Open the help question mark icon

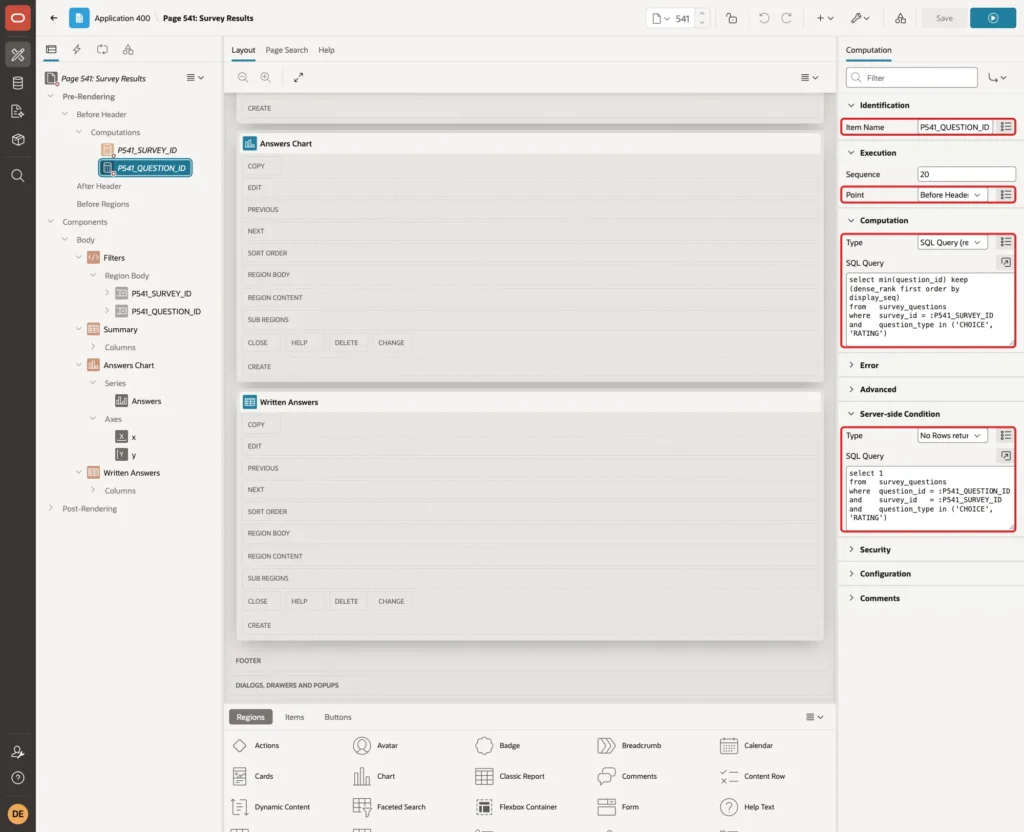tap(18, 778)
